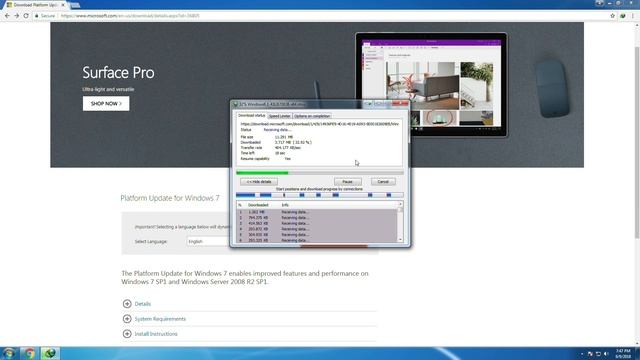Image resolution: width=640 pixels, height=360 pixels.
Task: Click the volume icon in the system tray
Action: click(x=606, y=354)
